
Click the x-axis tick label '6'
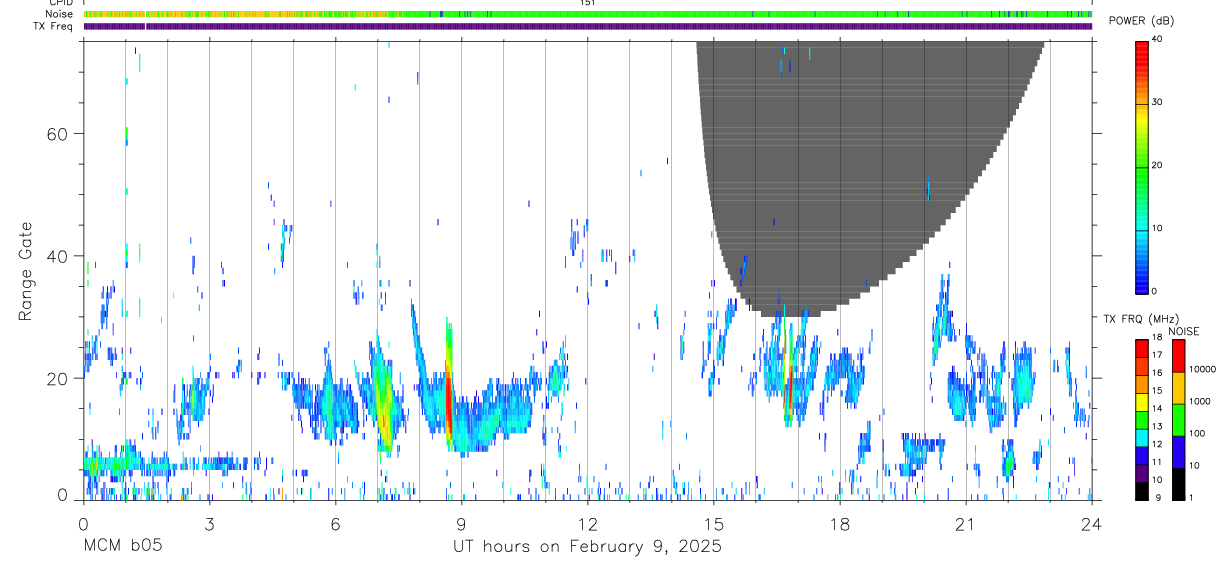(335, 524)
